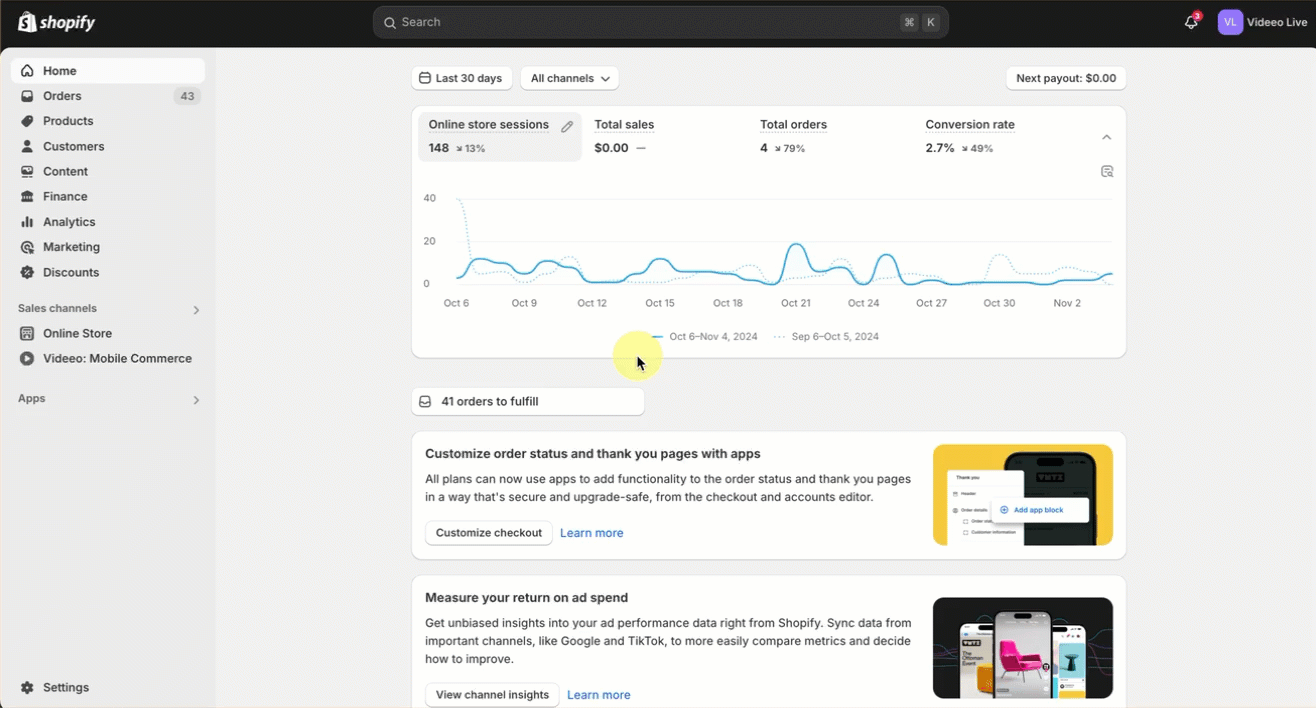The height and width of the screenshot is (708, 1316).
Task: Click the Analytics bar chart icon
Action: (x=27, y=222)
